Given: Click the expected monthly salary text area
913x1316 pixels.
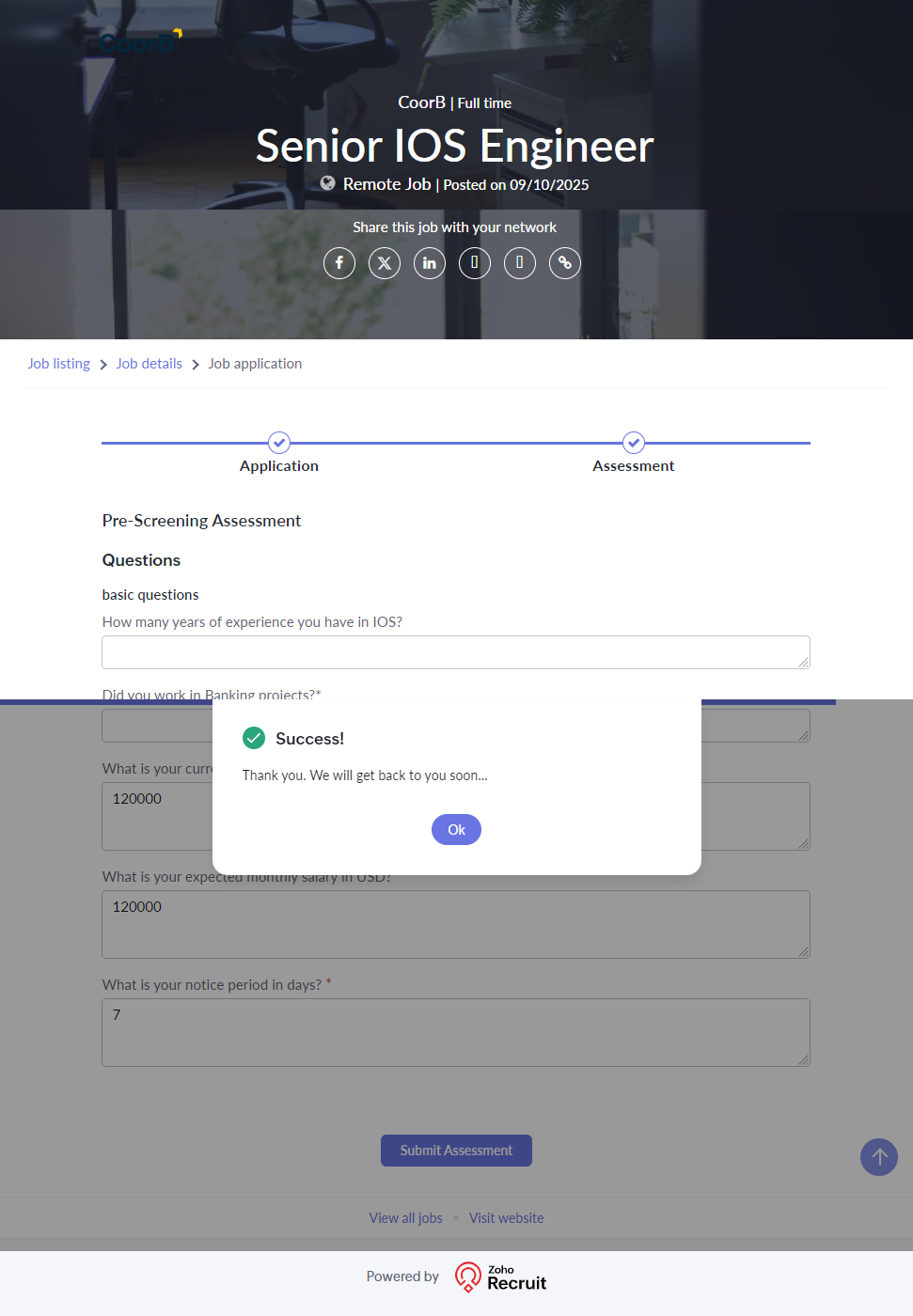Looking at the screenshot, I should tap(455, 924).
